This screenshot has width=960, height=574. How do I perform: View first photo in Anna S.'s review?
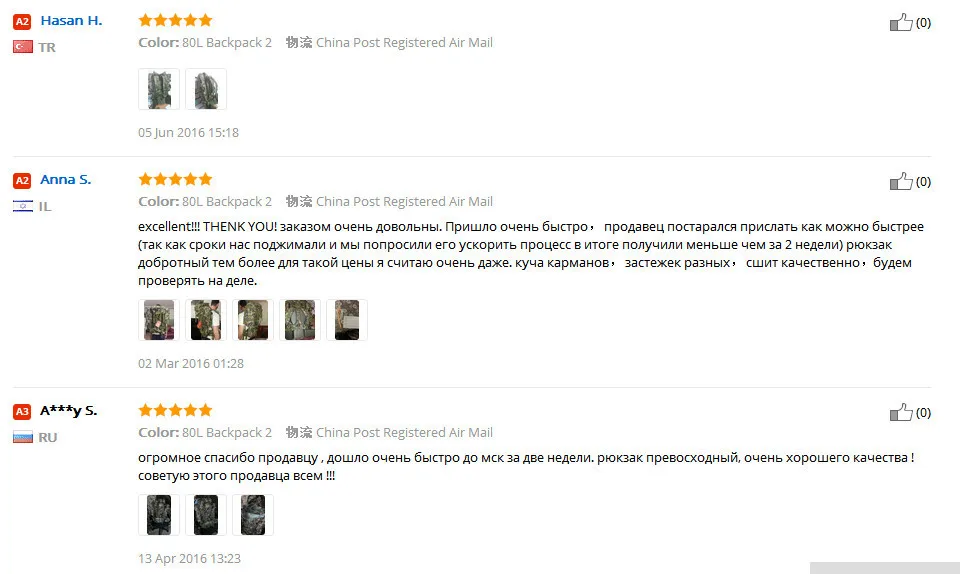point(159,320)
